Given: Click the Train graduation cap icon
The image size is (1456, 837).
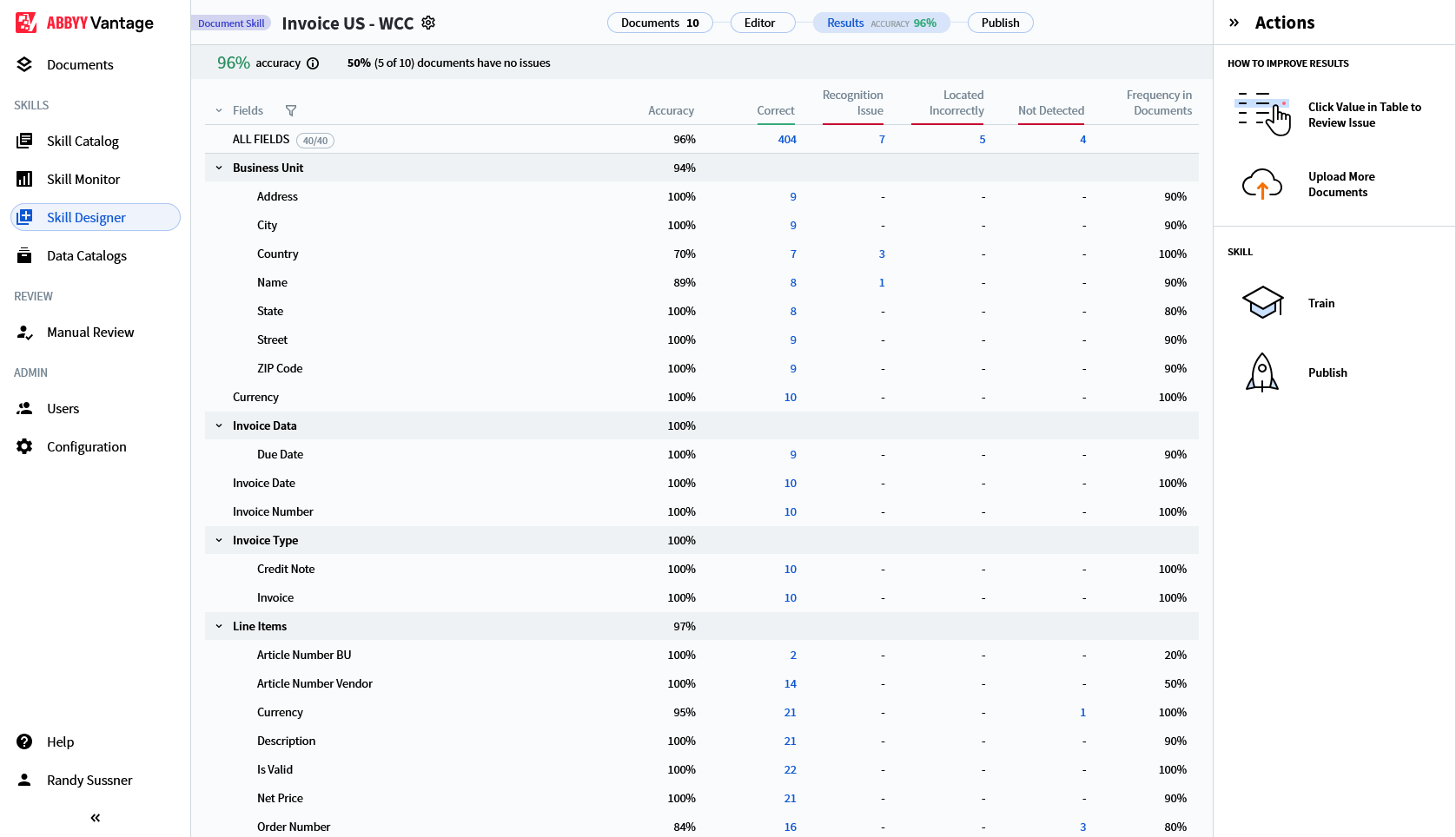Looking at the screenshot, I should [1262, 303].
